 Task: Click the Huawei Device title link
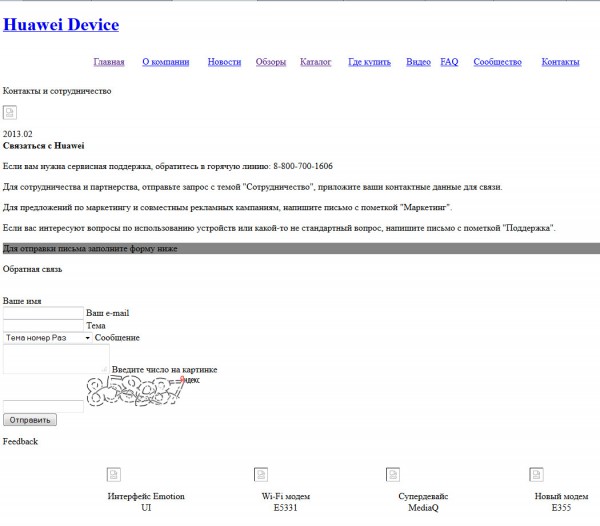click(61, 25)
